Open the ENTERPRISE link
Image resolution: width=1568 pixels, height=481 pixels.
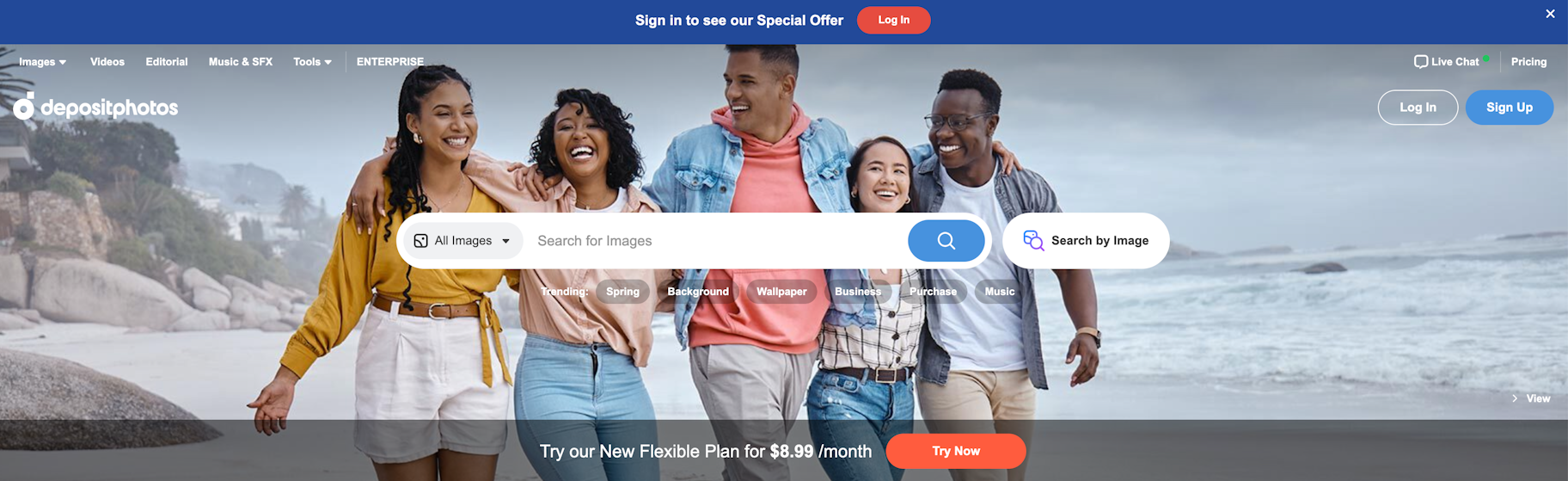[390, 62]
